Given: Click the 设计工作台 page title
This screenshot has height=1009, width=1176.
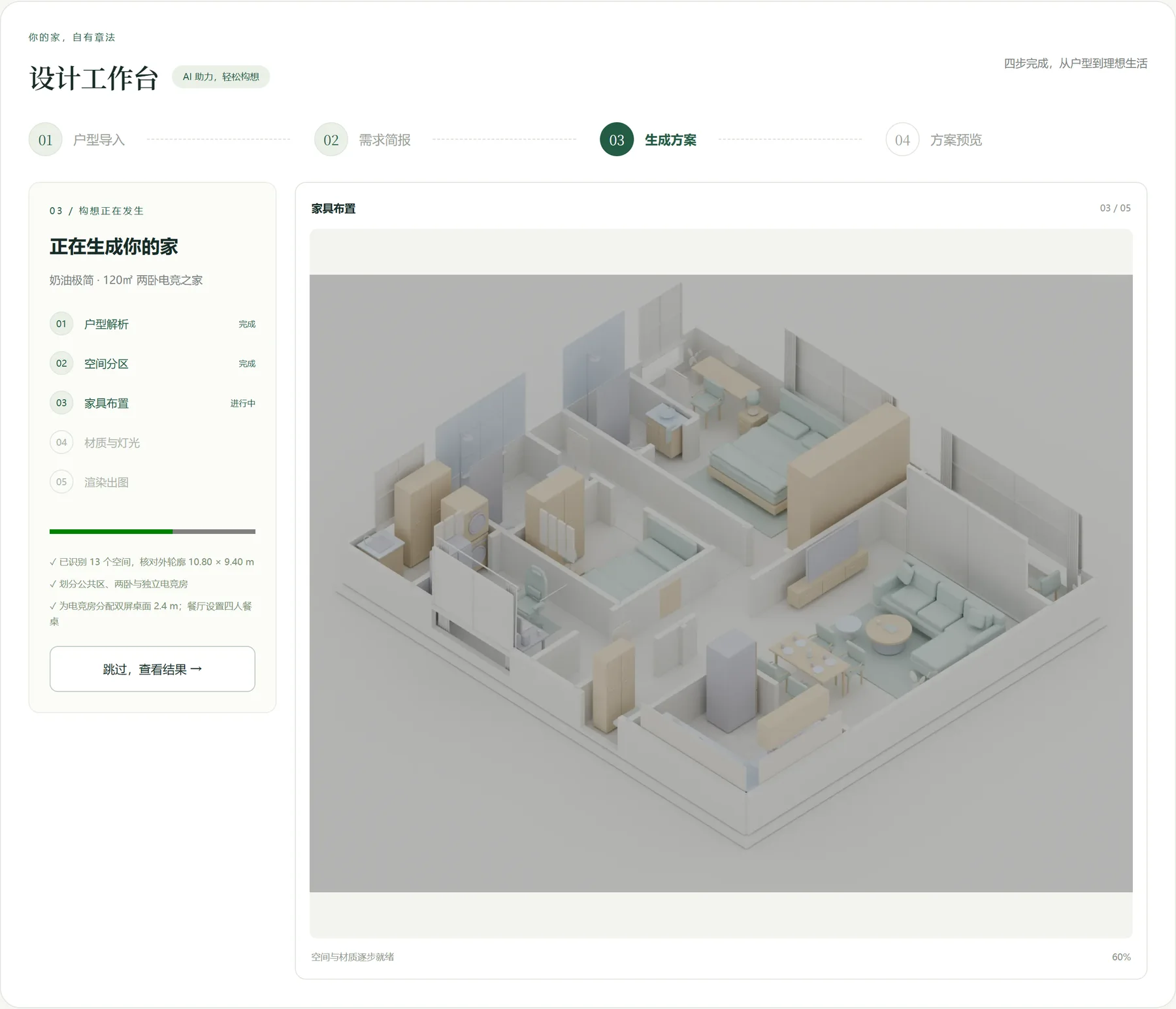Looking at the screenshot, I should click(93, 78).
